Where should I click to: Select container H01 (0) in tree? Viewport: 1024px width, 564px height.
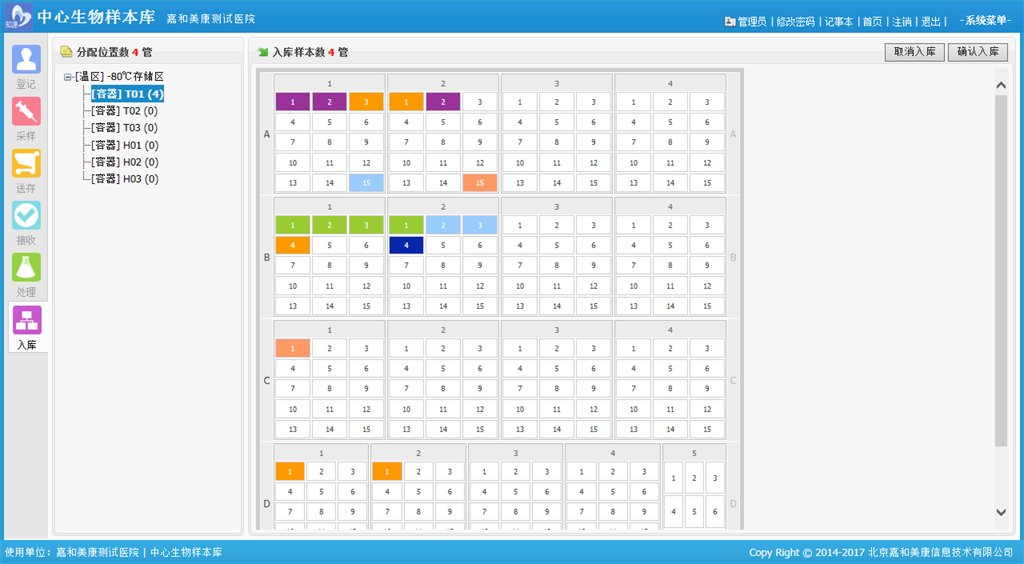coord(125,145)
